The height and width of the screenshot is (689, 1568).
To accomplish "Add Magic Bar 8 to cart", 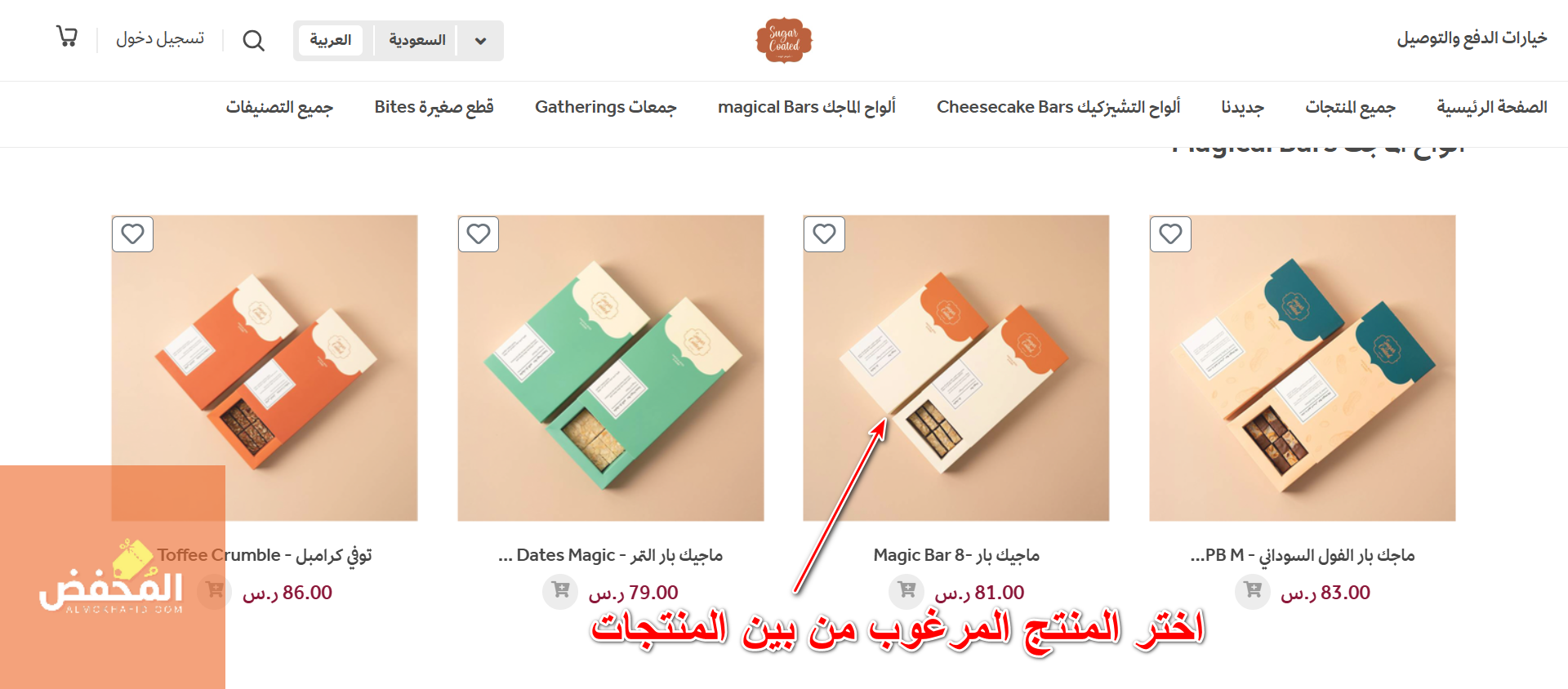I will click(906, 590).
